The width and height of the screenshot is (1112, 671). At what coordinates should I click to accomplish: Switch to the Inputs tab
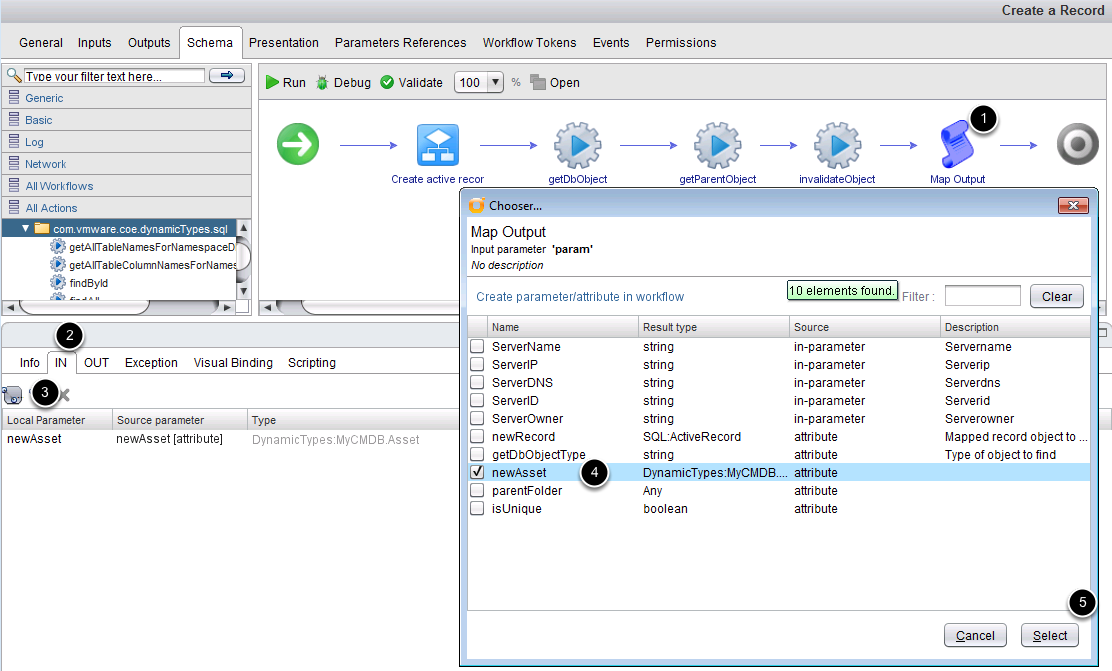point(94,43)
